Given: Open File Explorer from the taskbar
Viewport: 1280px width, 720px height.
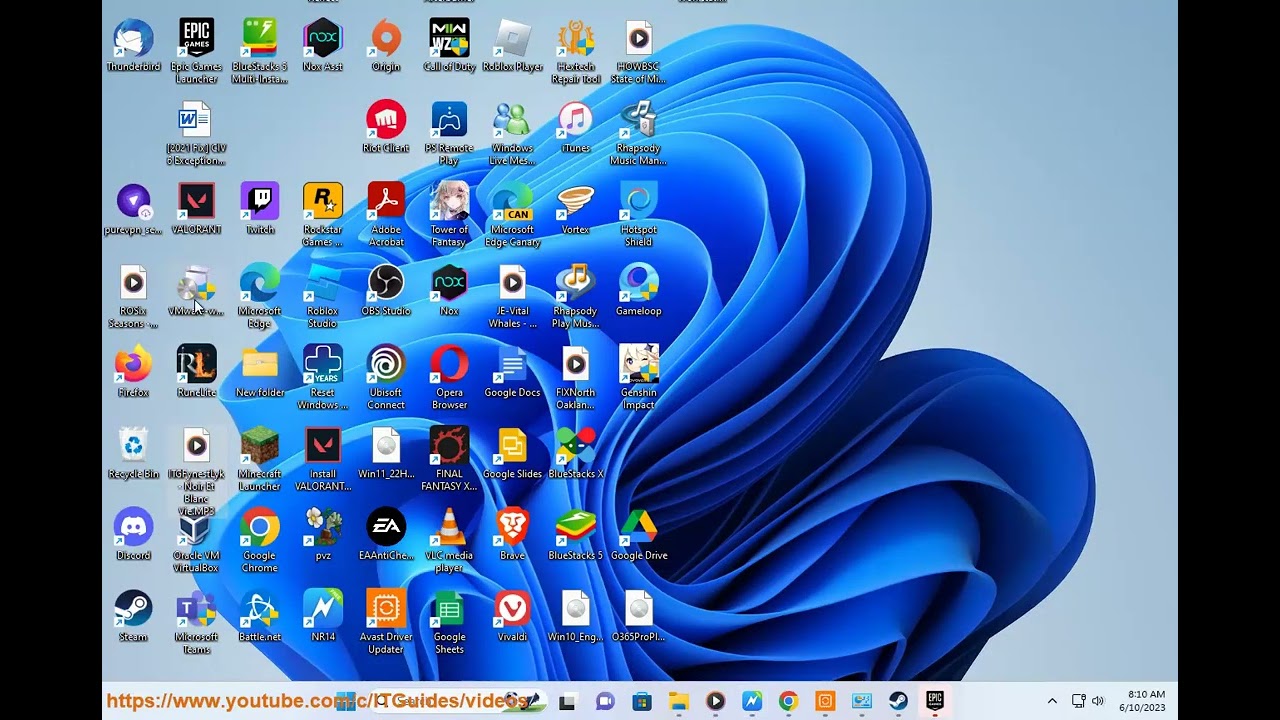Looking at the screenshot, I should 678,701.
